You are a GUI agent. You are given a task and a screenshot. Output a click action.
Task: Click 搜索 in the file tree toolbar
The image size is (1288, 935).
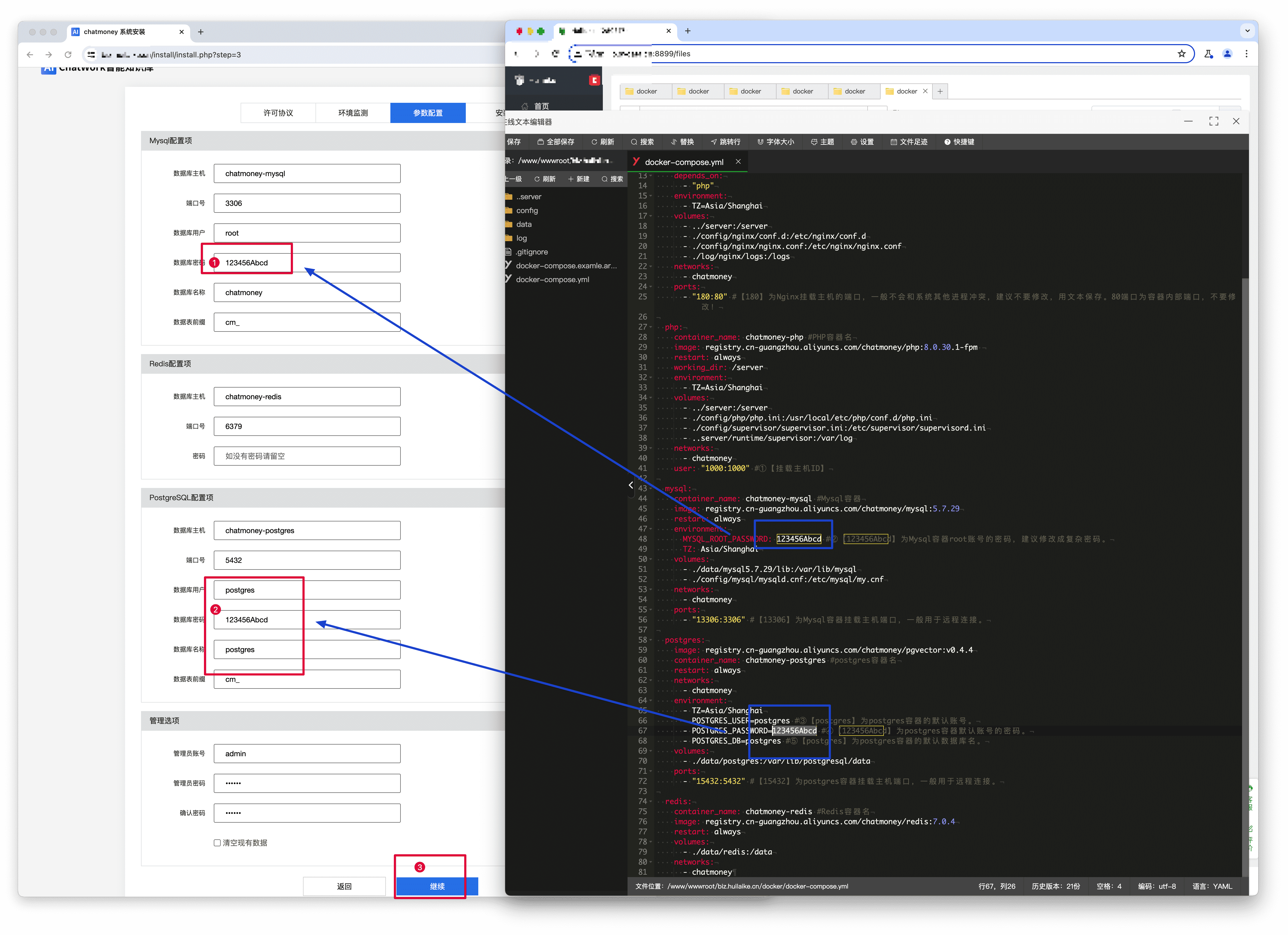(612, 179)
